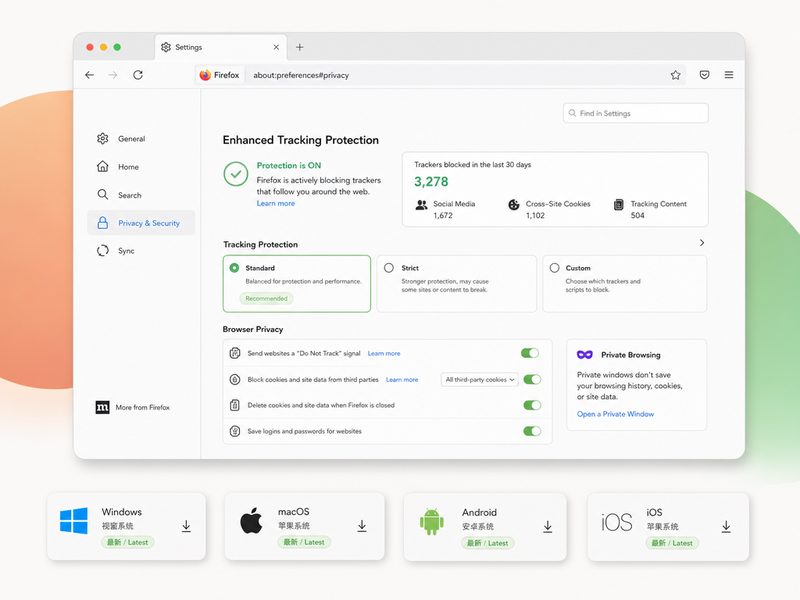
Task: Open Home settings section
Action: 141,166
